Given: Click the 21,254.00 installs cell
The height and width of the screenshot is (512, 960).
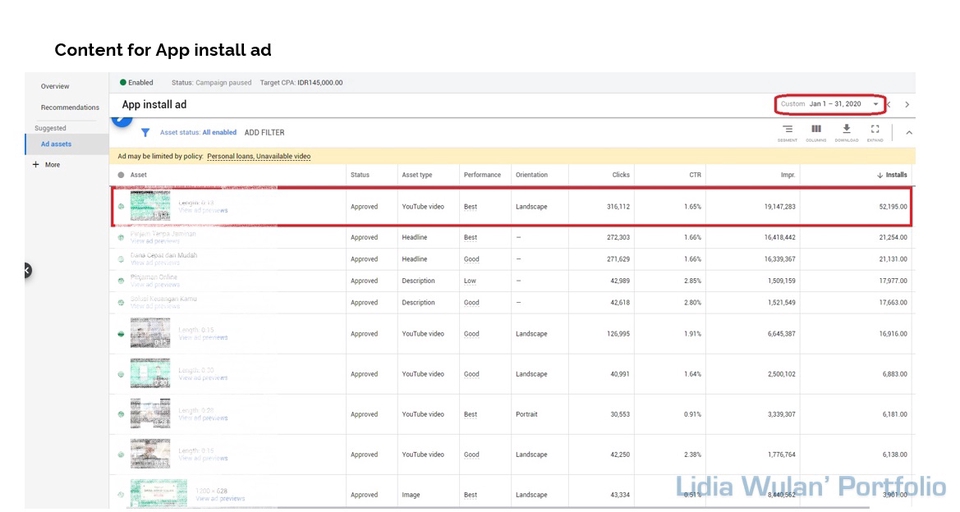Looking at the screenshot, I should coord(893,237).
